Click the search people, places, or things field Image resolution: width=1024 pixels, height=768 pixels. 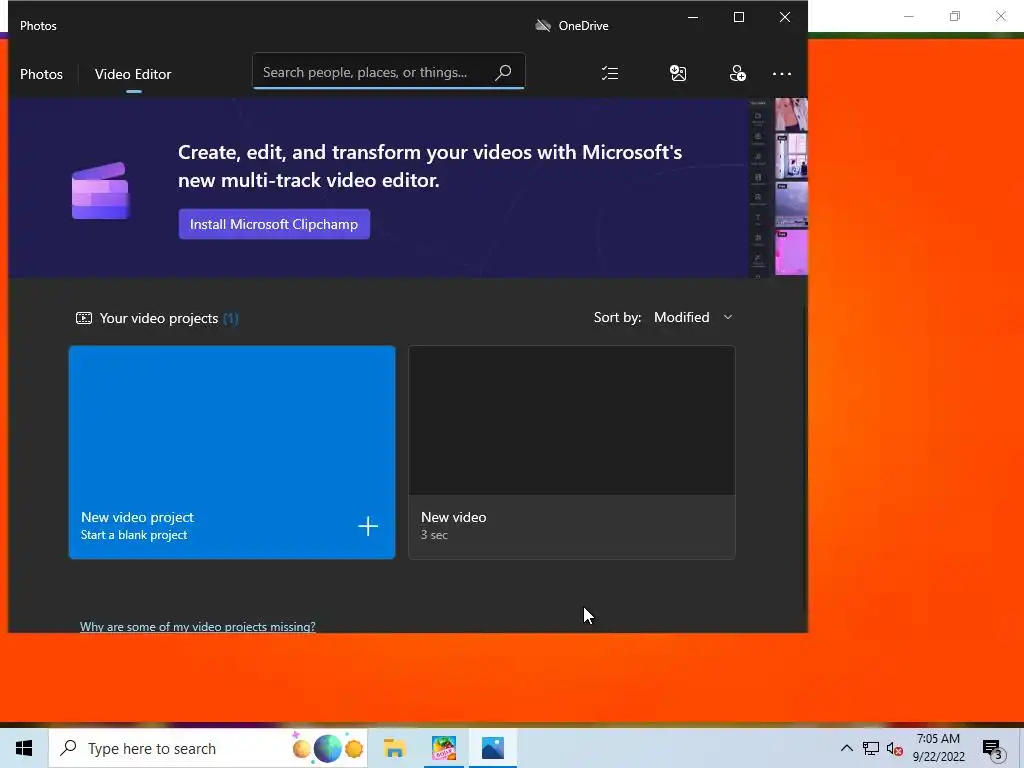pyautogui.click(x=389, y=72)
